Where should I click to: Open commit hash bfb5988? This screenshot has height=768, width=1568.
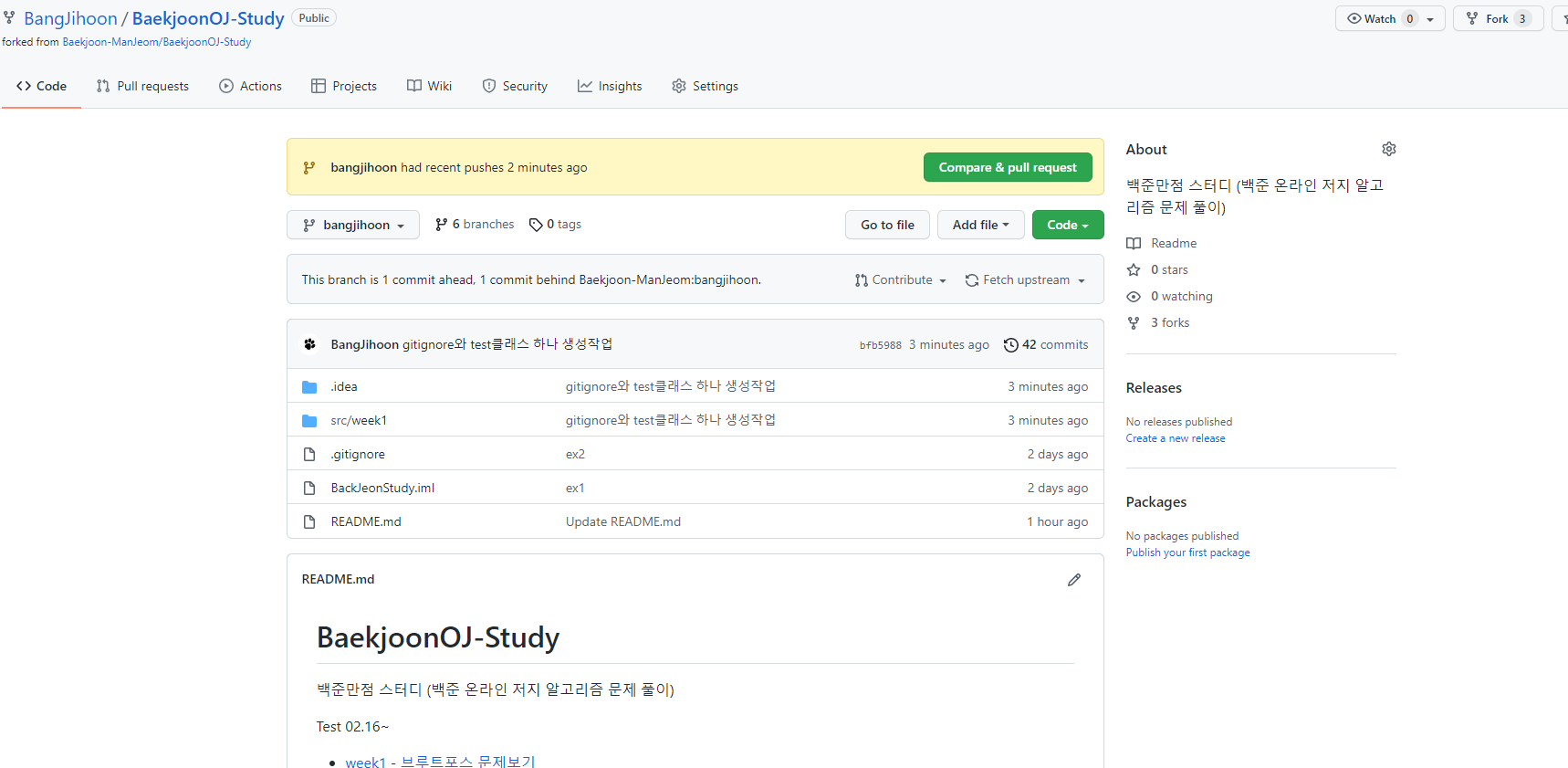pos(880,345)
